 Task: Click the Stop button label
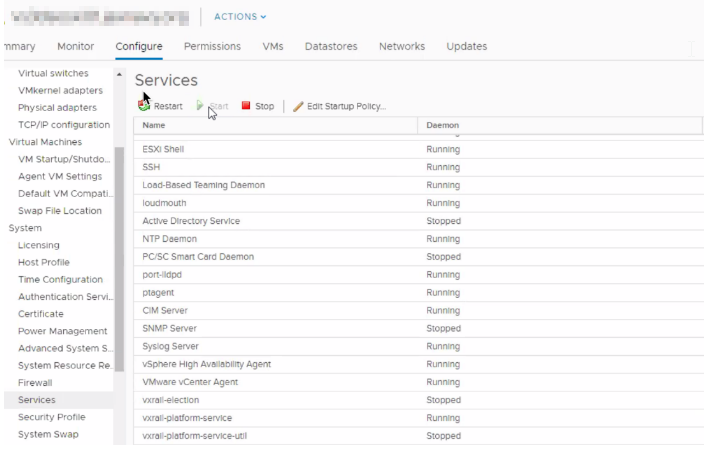[x=264, y=106]
